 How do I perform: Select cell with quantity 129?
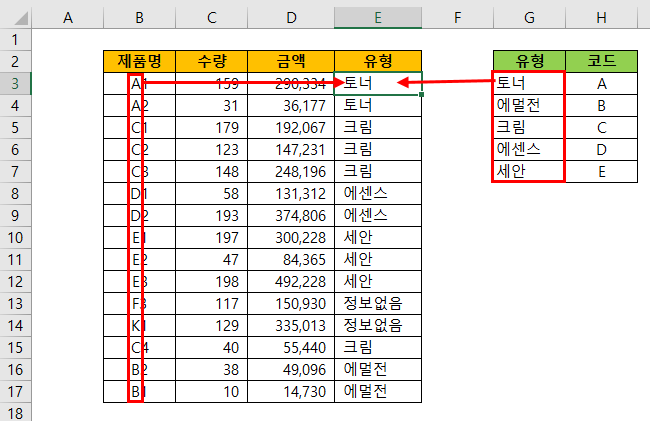click(211, 326)
